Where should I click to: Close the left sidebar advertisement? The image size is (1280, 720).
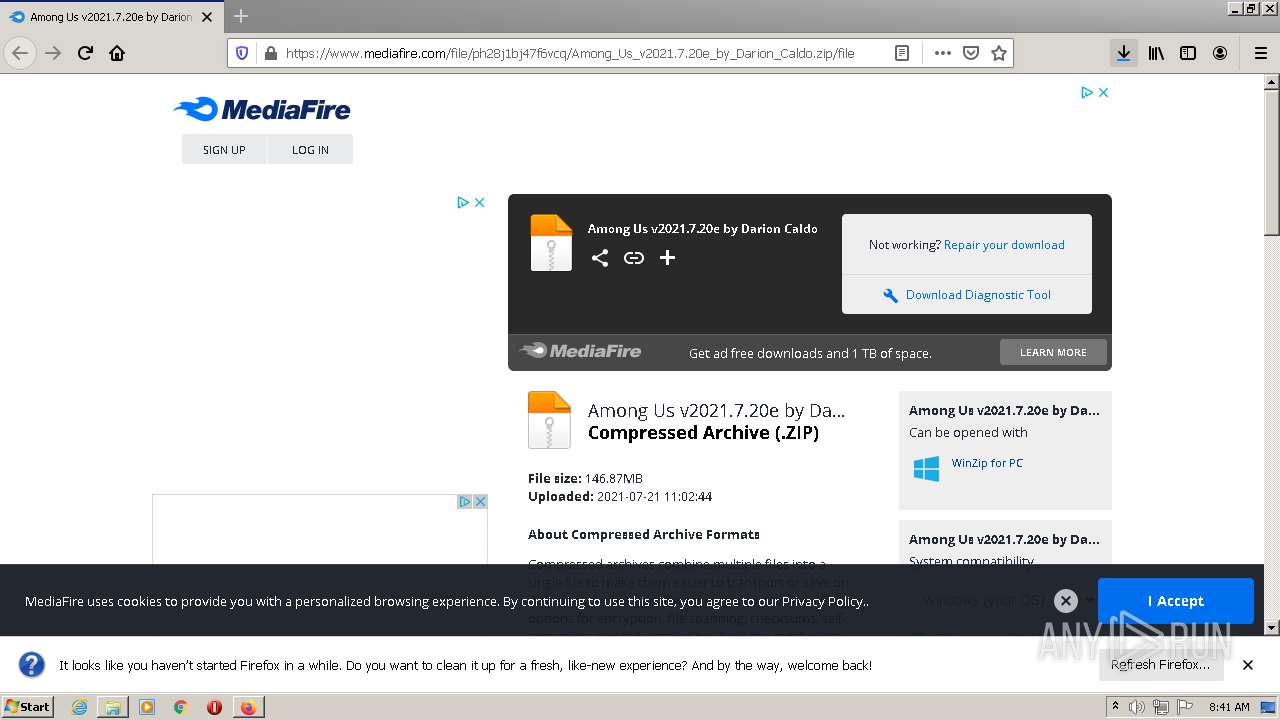[480, 202]
